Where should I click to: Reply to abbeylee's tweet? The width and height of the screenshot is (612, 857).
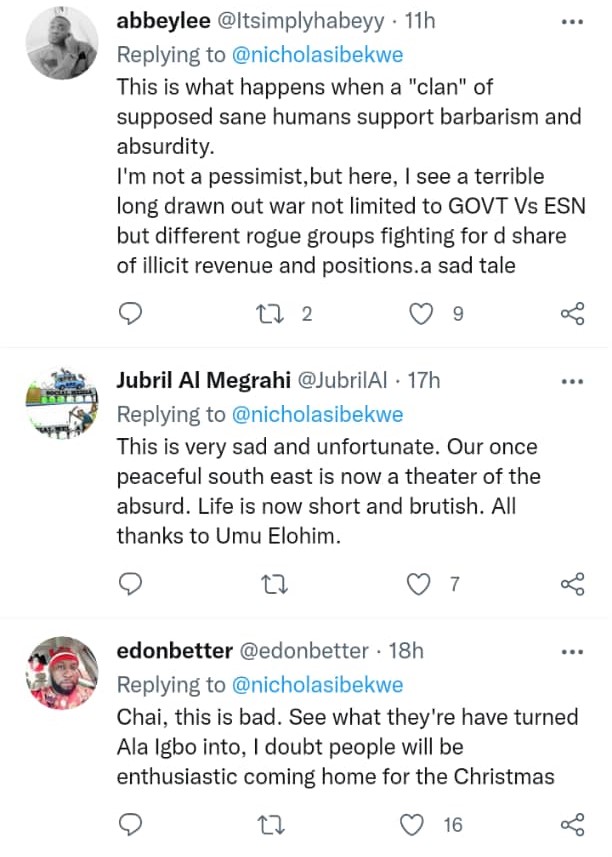pyautogui.click(x=131, y=314)
